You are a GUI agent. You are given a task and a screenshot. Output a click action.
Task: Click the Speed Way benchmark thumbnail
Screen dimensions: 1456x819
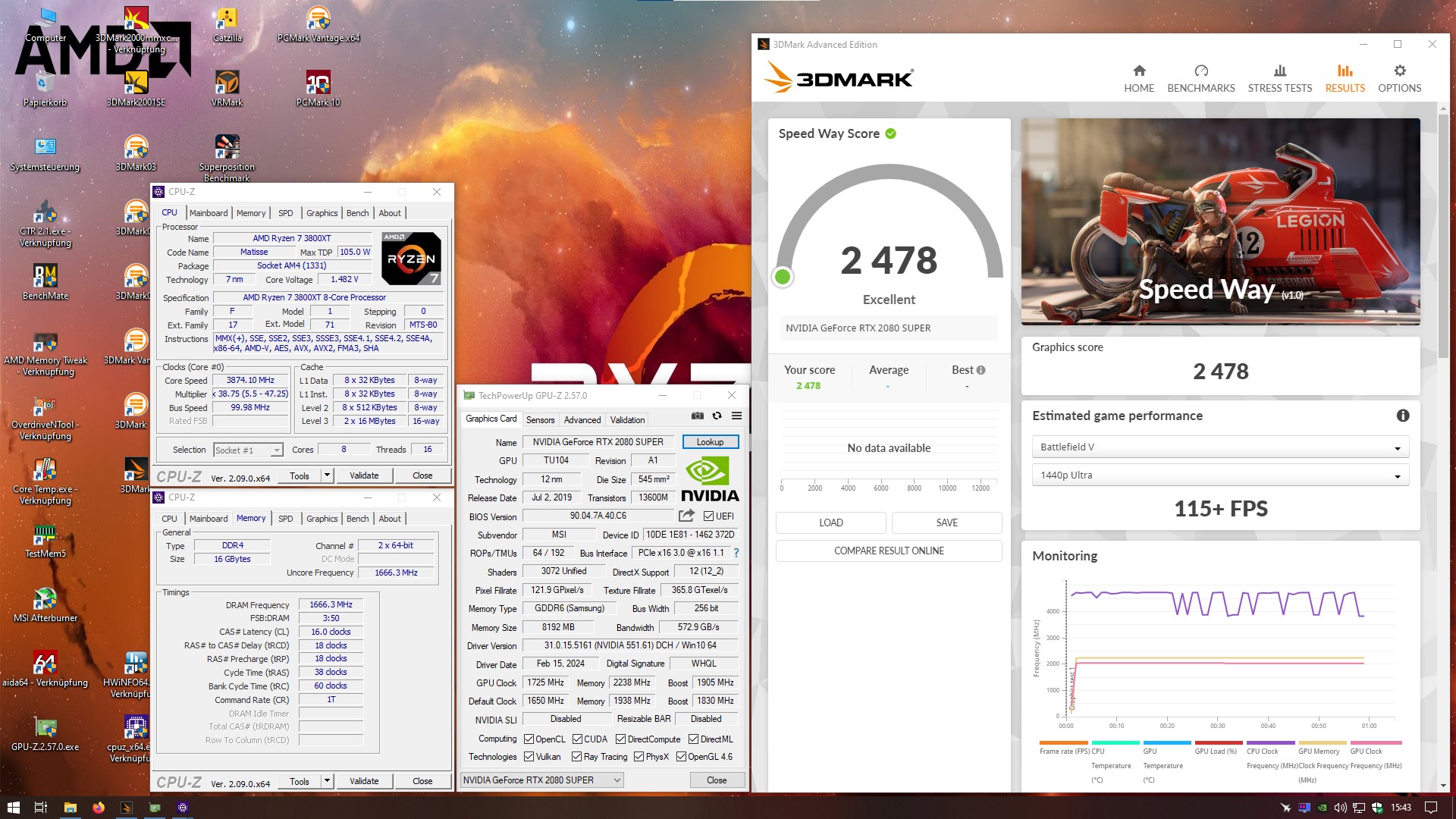pos(1220,221)
